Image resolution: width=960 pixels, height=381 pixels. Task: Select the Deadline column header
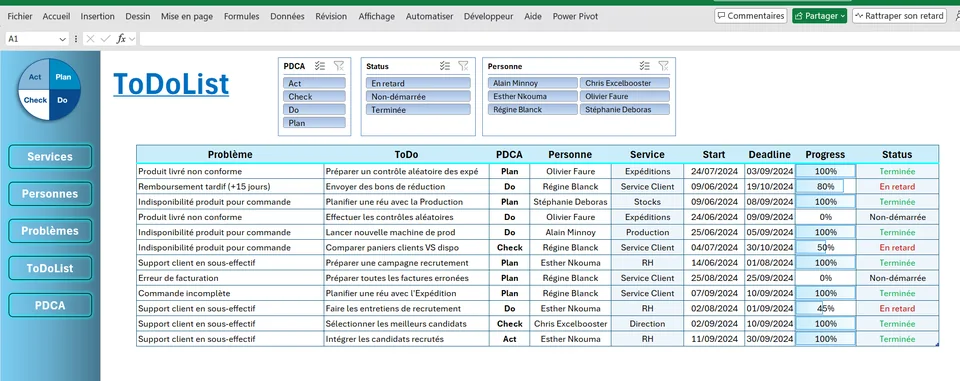tap(770, 154)
